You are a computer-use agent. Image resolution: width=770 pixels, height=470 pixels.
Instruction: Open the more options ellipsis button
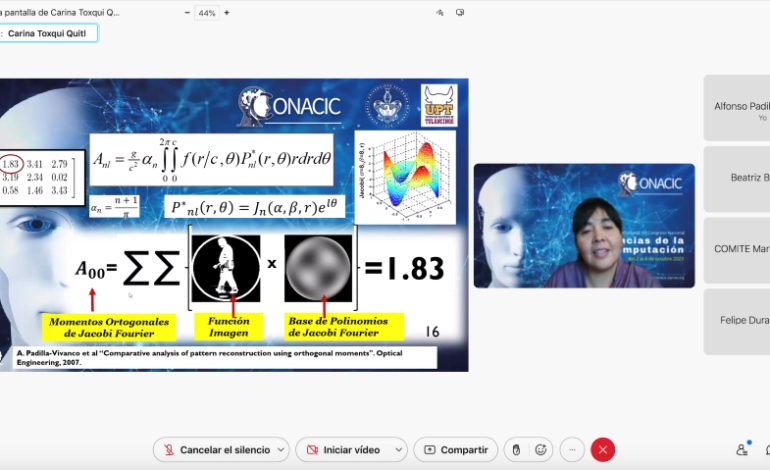[x=572, y=450]
